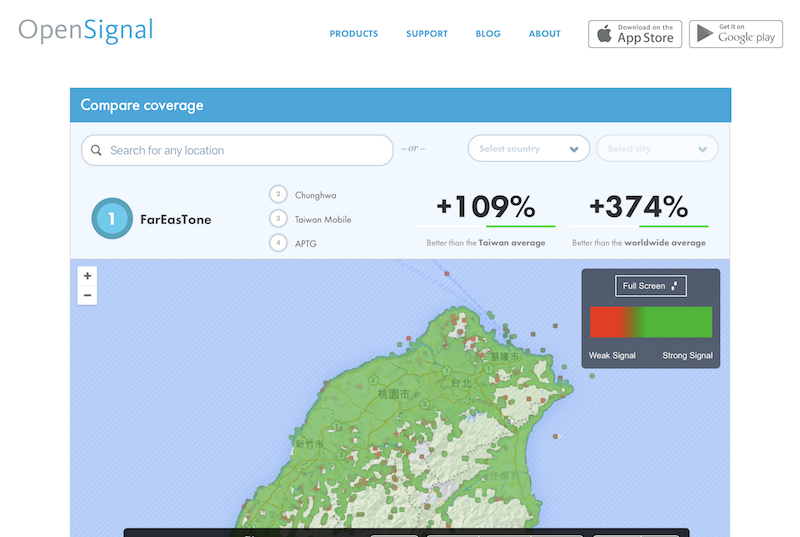Get it on Google Play button
This screenshot has width=800, height=537.
[x=736, y=34]
